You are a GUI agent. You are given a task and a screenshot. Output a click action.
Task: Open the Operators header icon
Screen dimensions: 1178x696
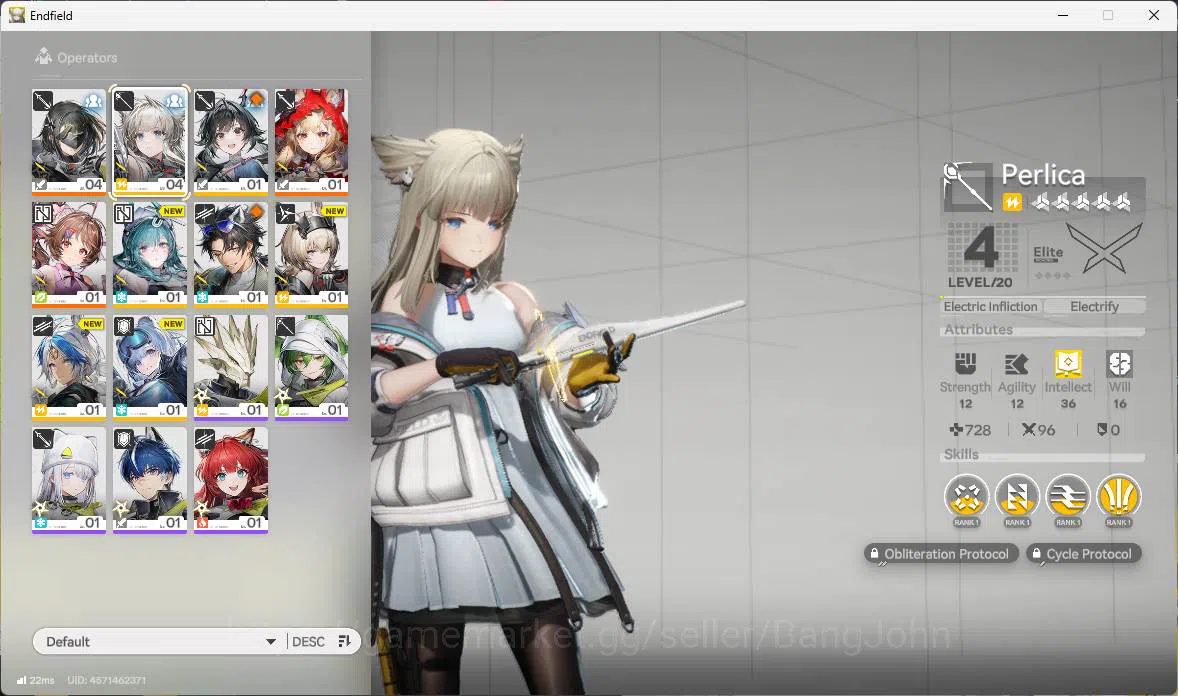point(43,56)
